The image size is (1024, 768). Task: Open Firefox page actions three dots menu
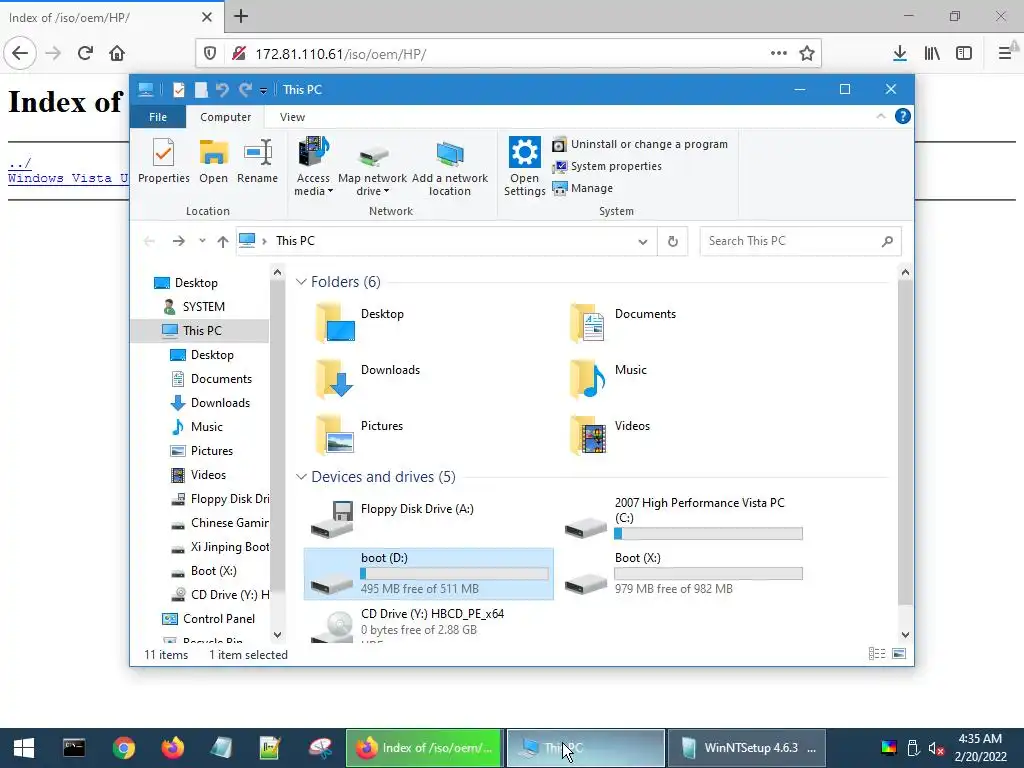pyautogui.click(x=778, y=54)
